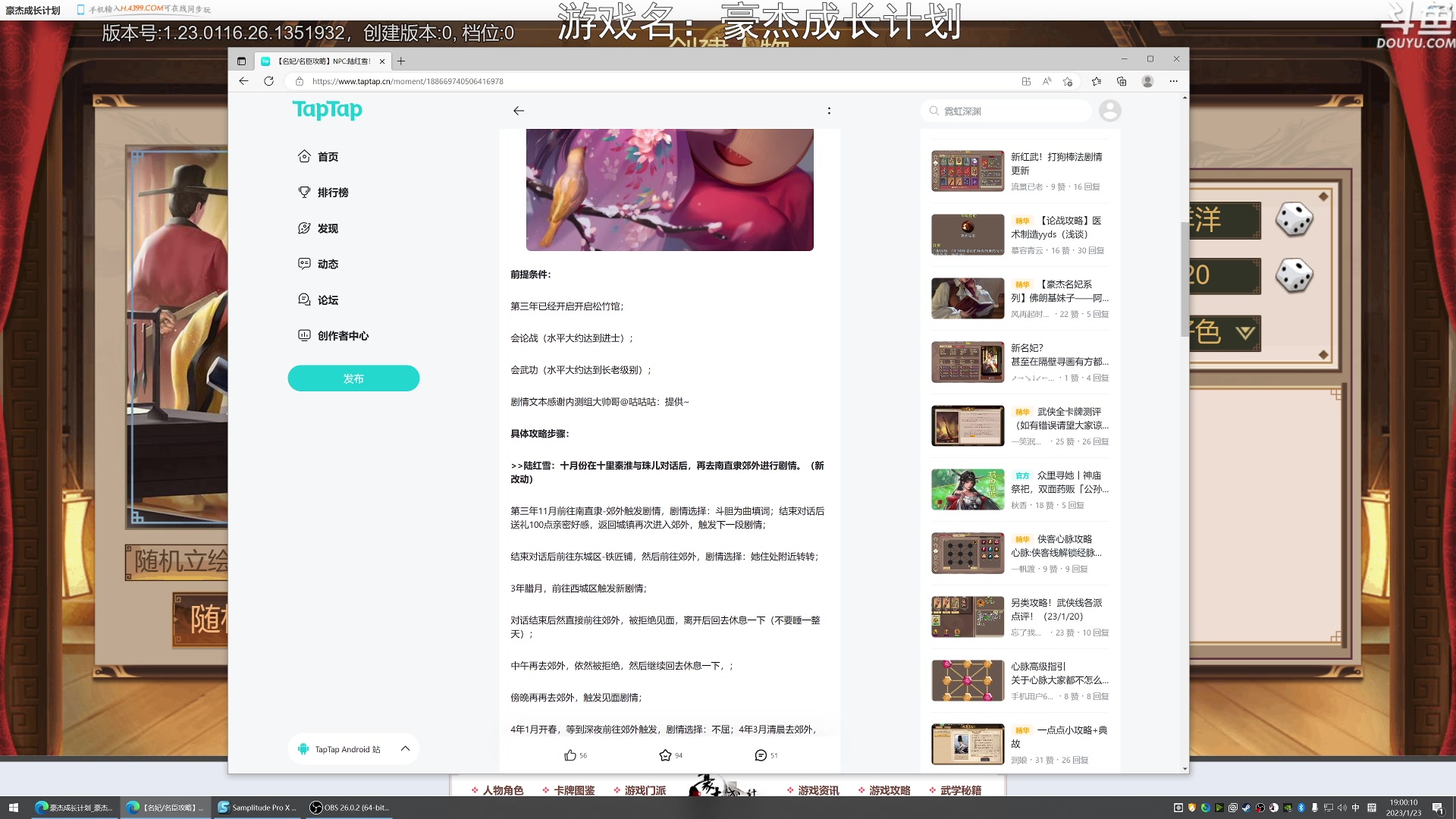Click the 随机立绘 button in game

click(x=177, y=562)
